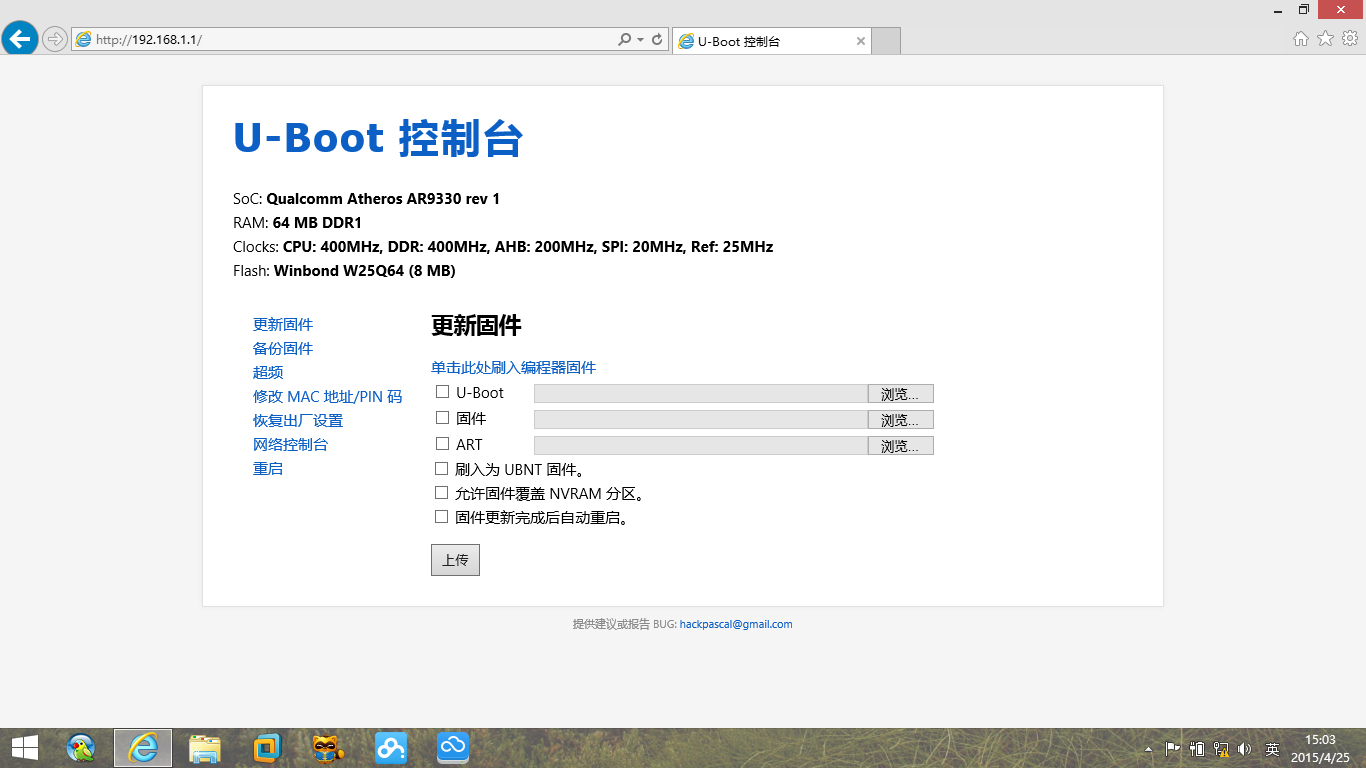Click the search magnifier in the address bar

(625, 40)
